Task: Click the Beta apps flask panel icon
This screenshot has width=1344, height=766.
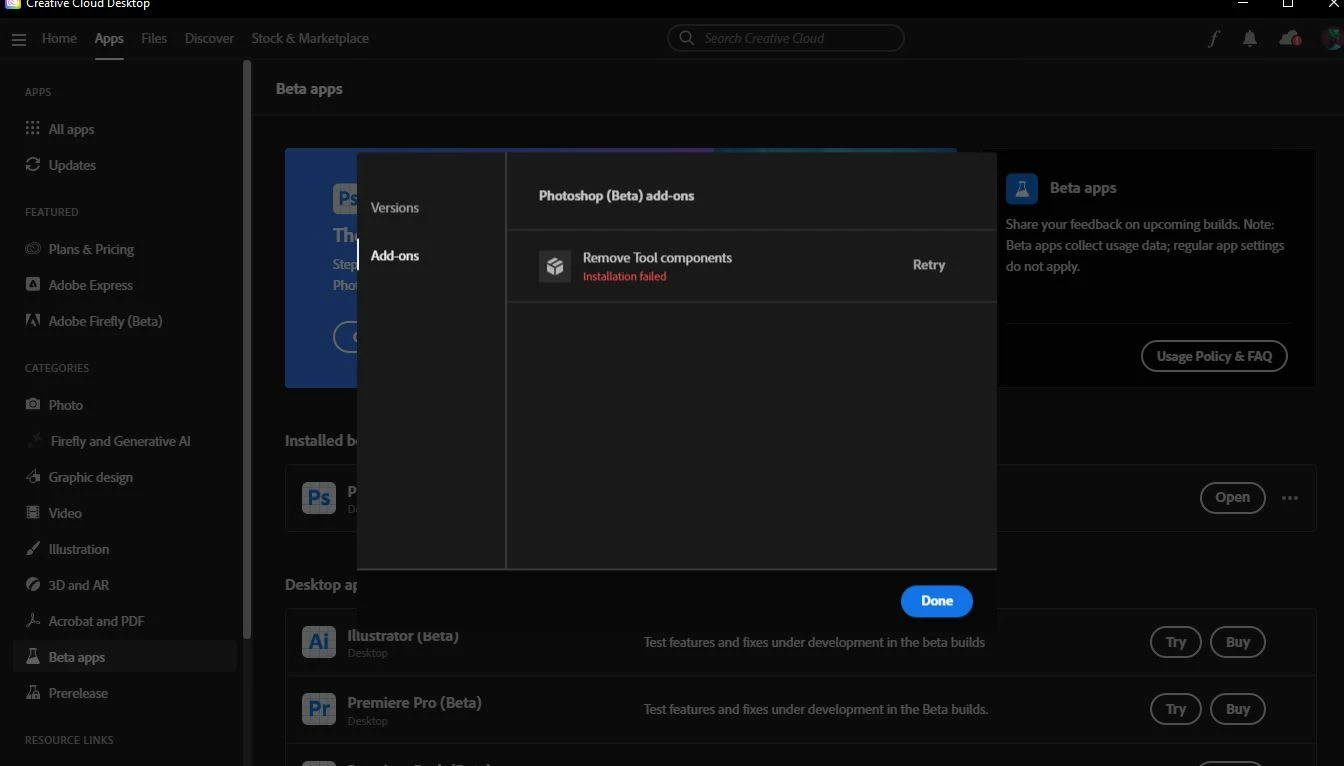Action: coord(1022,188)
